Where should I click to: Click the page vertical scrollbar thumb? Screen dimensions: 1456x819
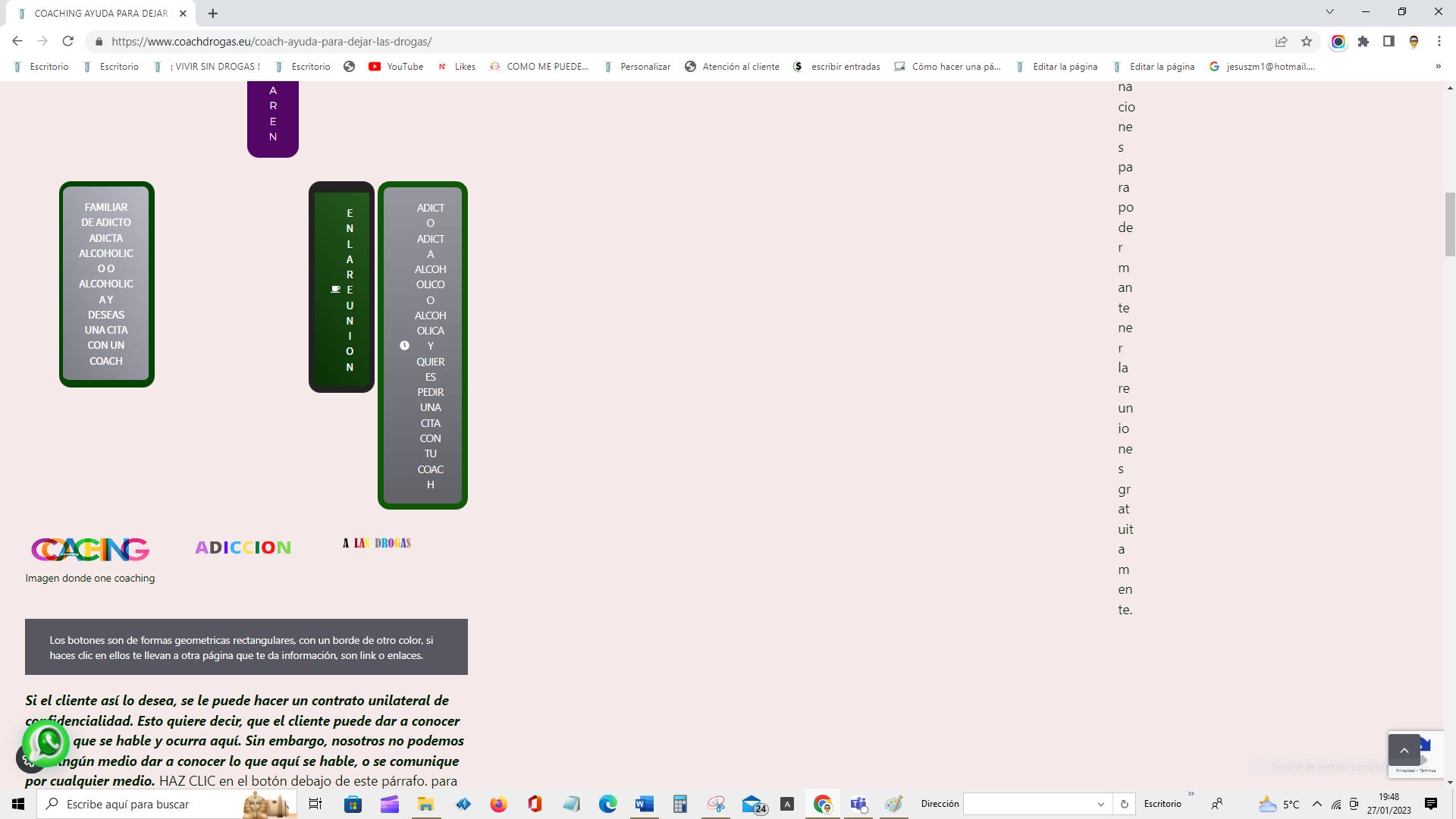pos(1450,225)
